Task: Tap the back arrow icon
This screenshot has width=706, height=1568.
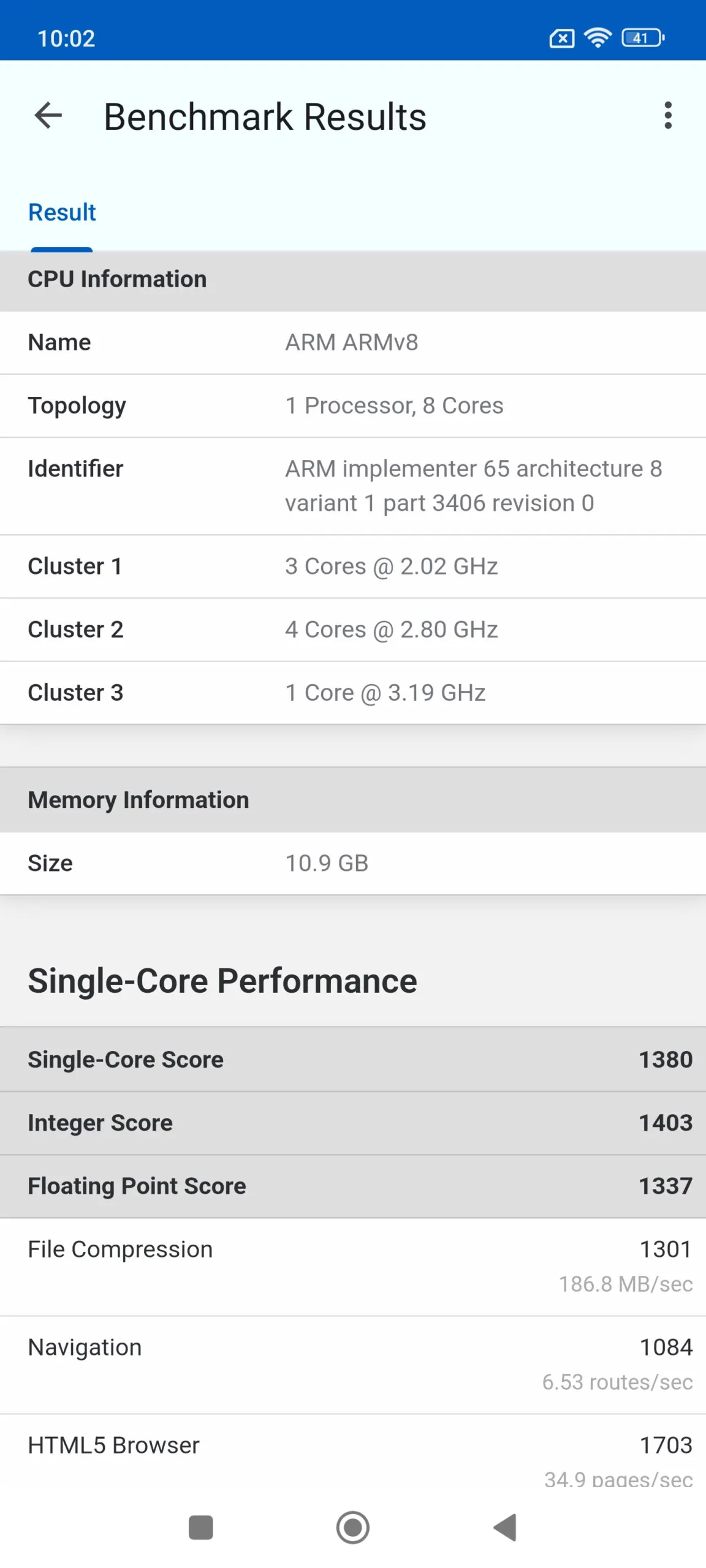Action: click(48, 116)
